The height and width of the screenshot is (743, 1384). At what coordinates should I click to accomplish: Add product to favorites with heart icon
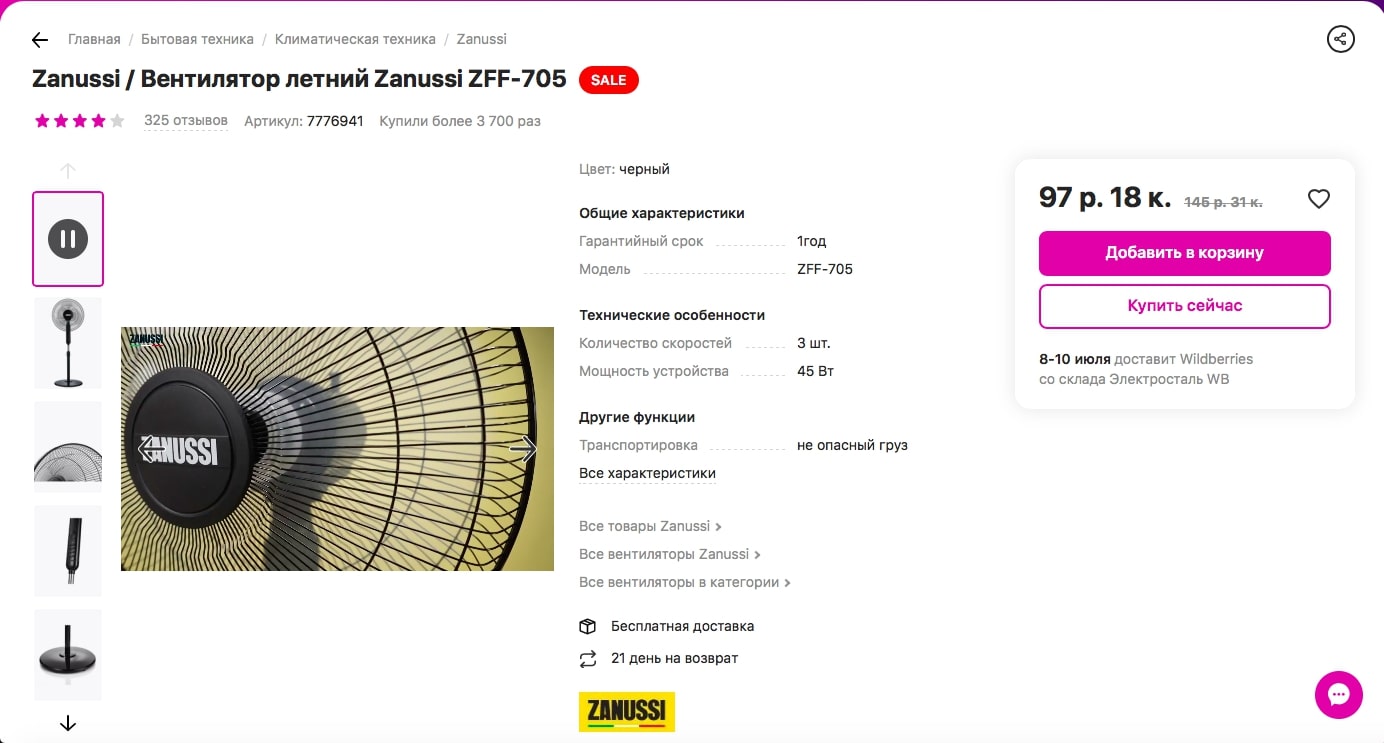pyautogui.click(x=1319, y=199)
